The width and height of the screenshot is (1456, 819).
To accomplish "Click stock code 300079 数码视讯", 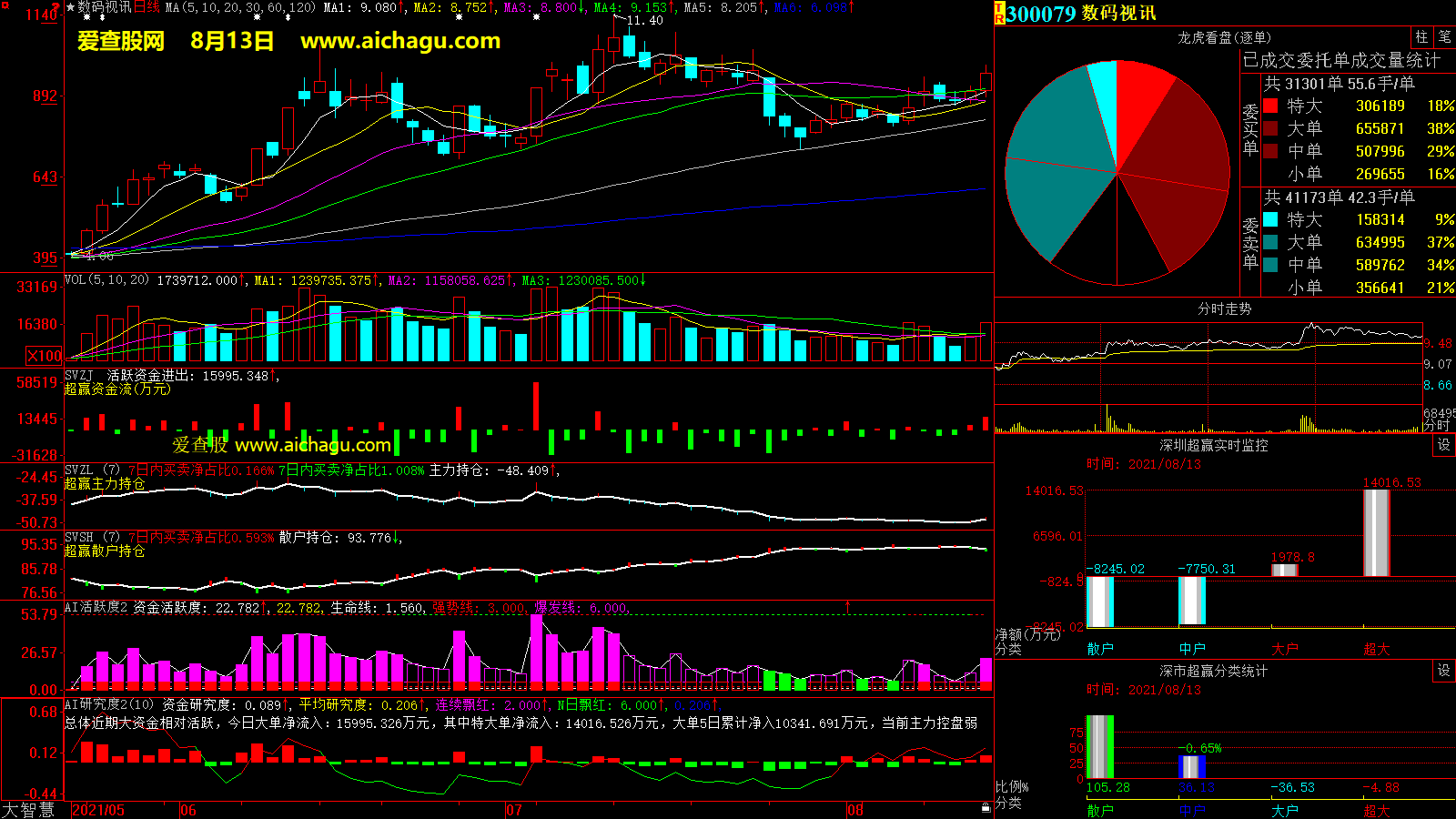I will pos(1081,14).
